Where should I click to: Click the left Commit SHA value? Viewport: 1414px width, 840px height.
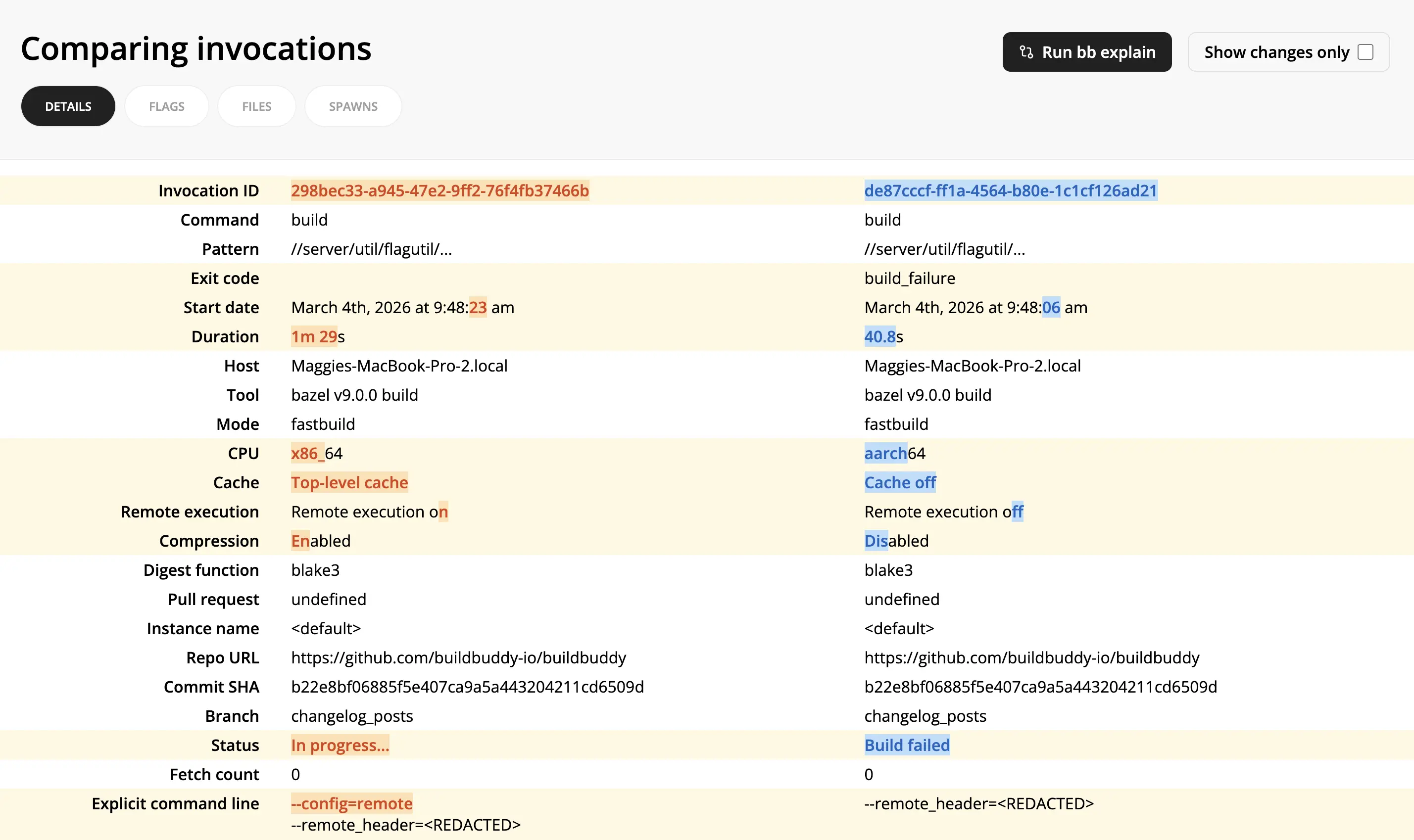(x=467, y=687)
